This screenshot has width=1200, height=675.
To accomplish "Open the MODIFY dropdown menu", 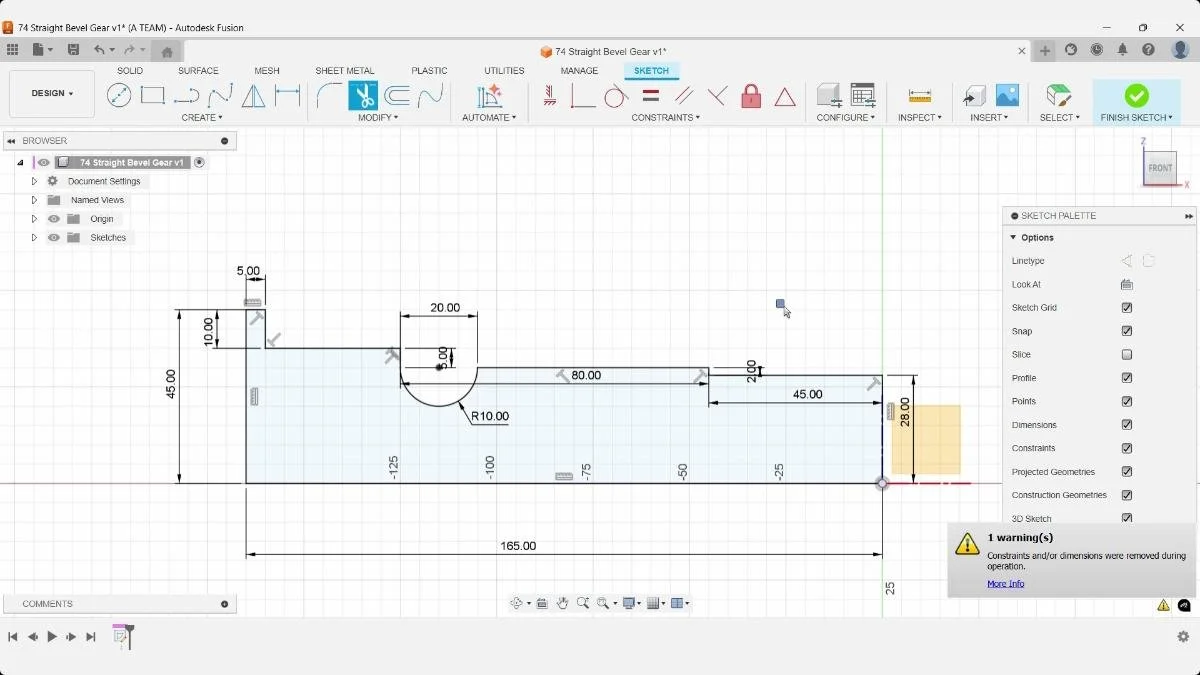I will coord(378,118).
